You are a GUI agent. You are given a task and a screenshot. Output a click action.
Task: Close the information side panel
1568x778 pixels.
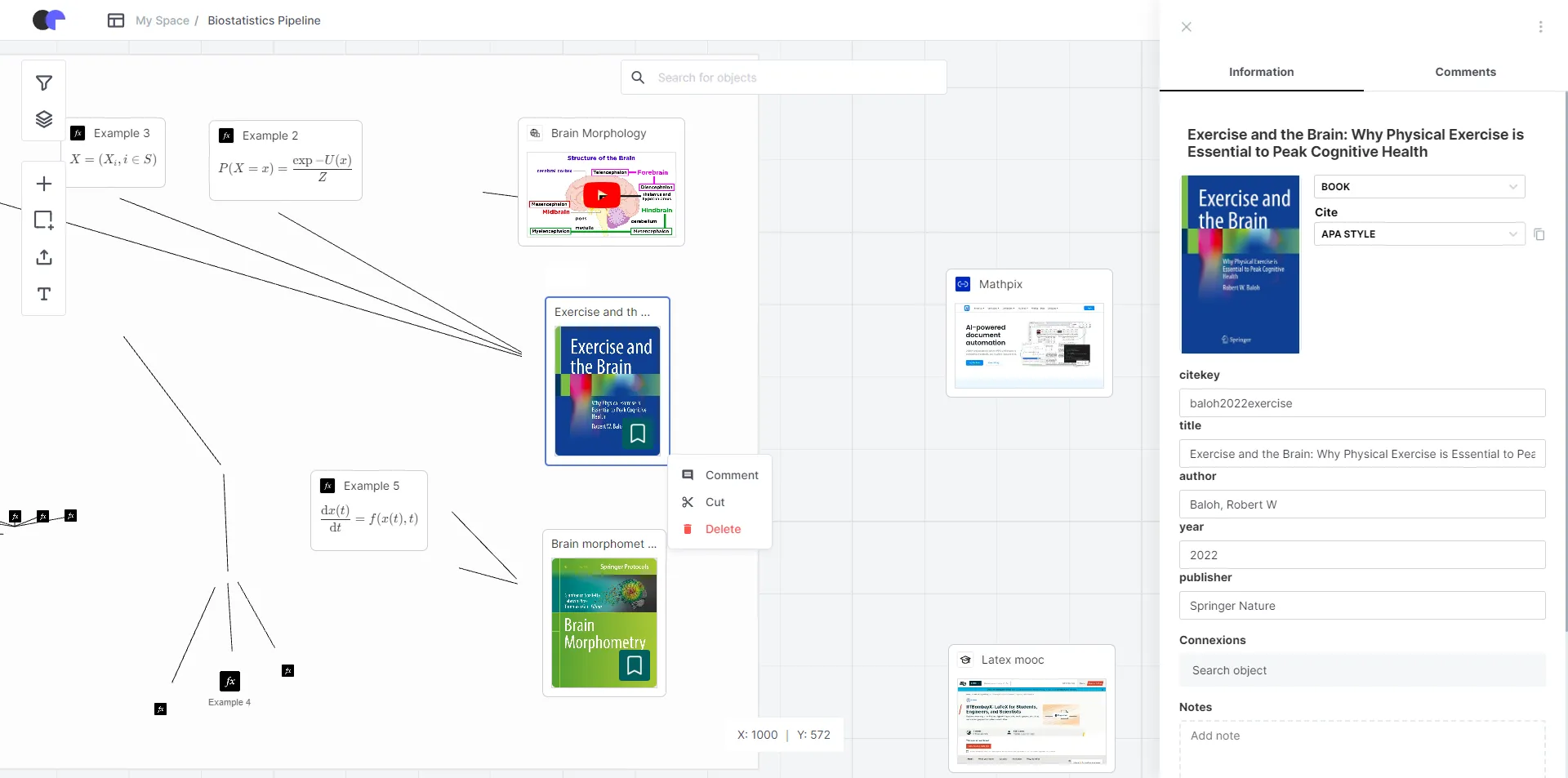1187,27
